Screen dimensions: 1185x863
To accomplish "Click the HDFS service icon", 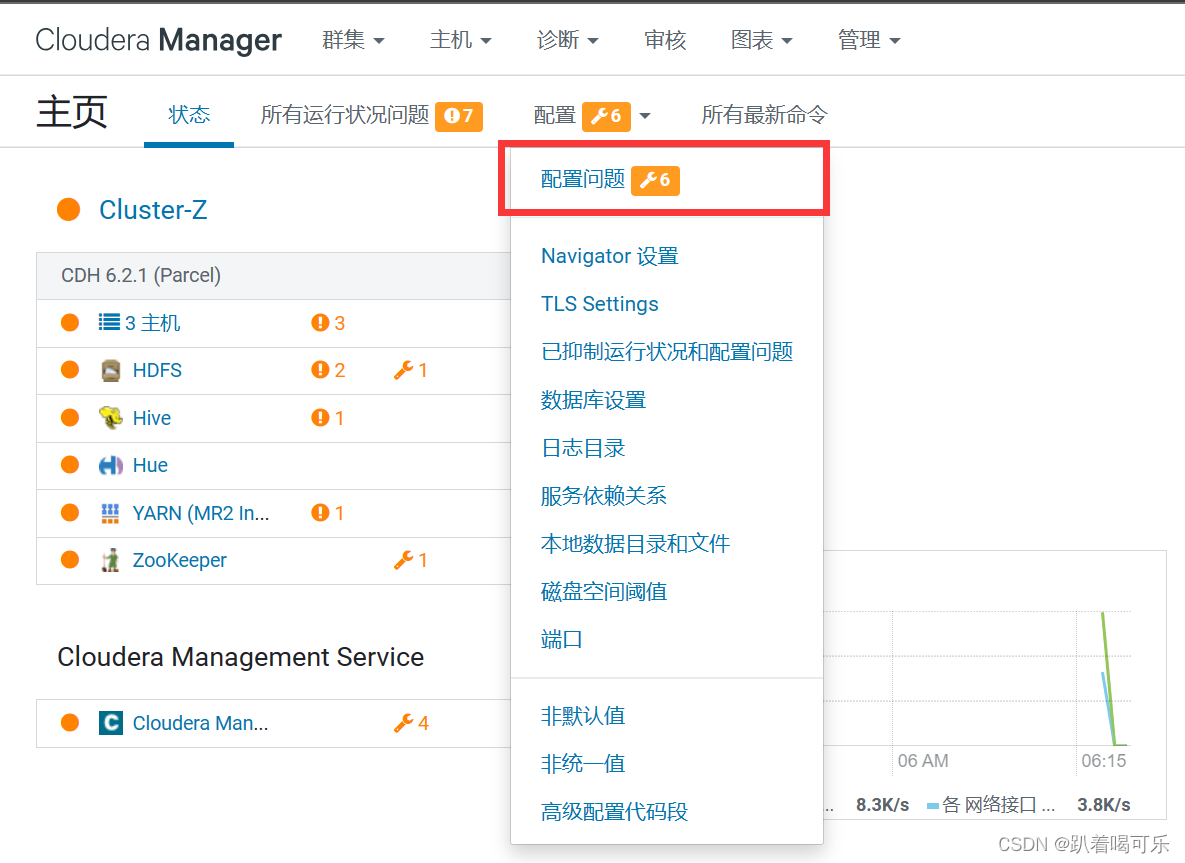I will [x=110, y=370].
